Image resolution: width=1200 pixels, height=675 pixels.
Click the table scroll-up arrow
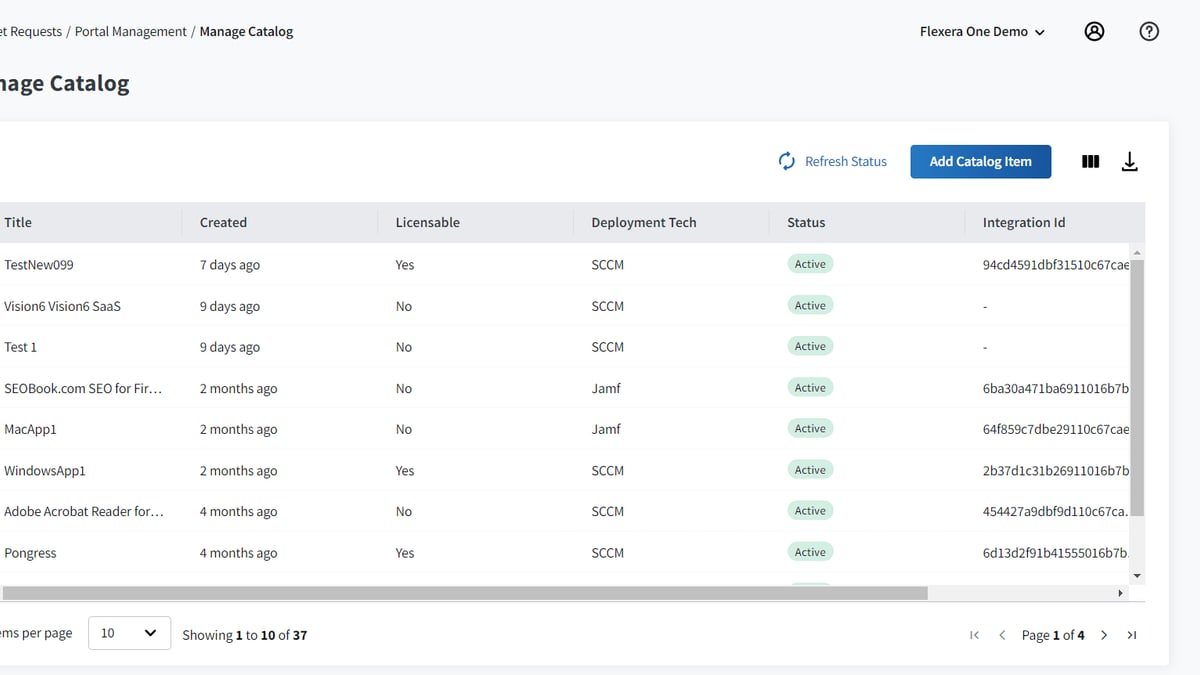(1137, 252)
